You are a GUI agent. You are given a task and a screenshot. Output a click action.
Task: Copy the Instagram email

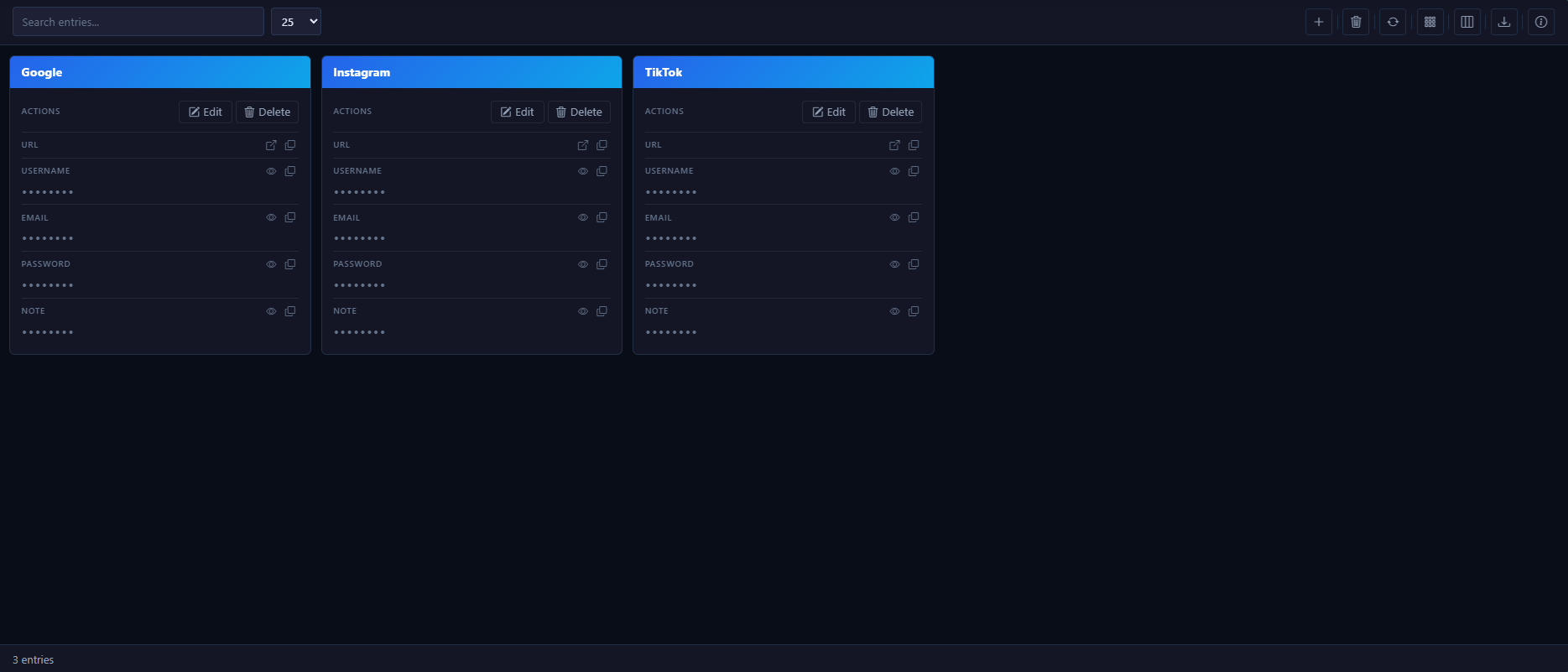tap(602, 217)
